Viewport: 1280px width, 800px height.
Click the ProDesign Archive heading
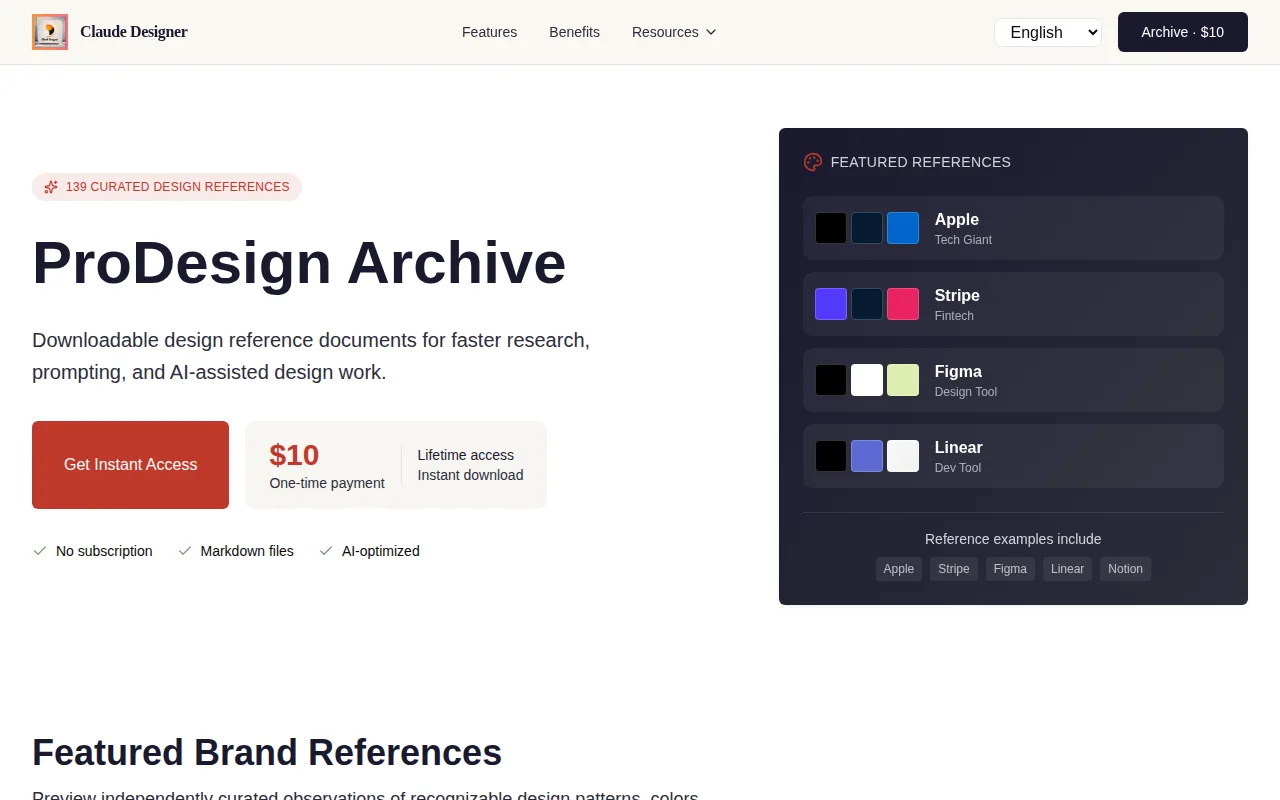(299, 263)
